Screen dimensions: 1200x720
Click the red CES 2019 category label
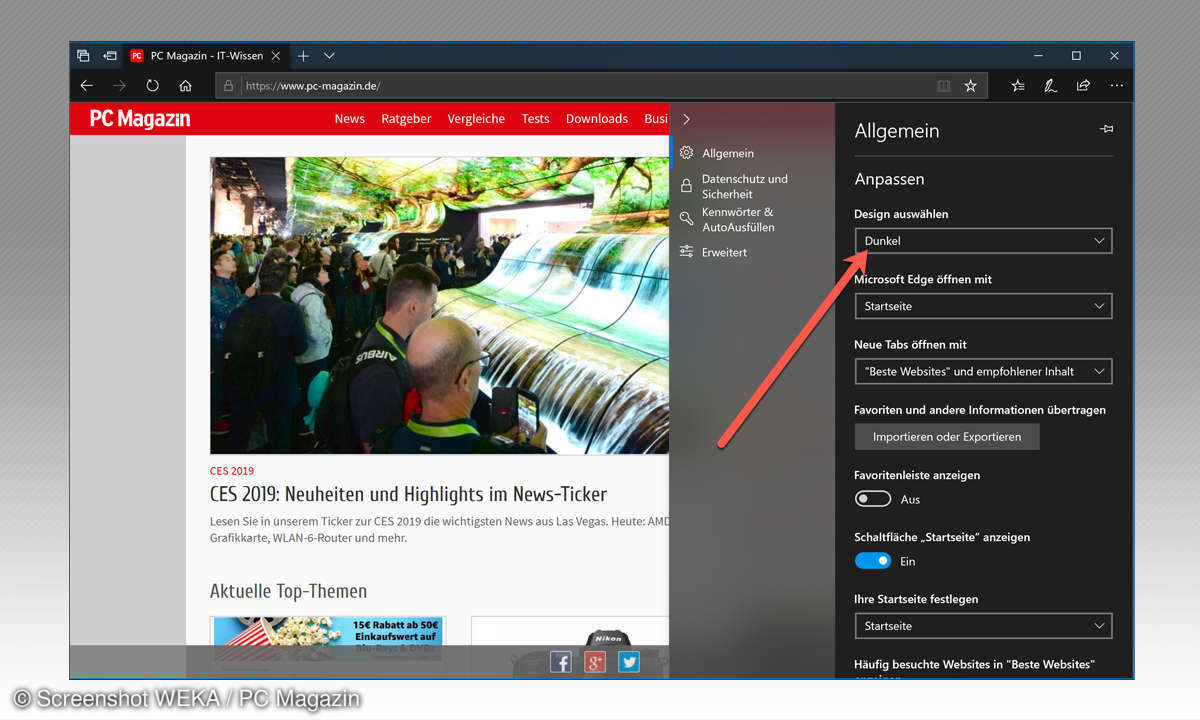(232, 470)
